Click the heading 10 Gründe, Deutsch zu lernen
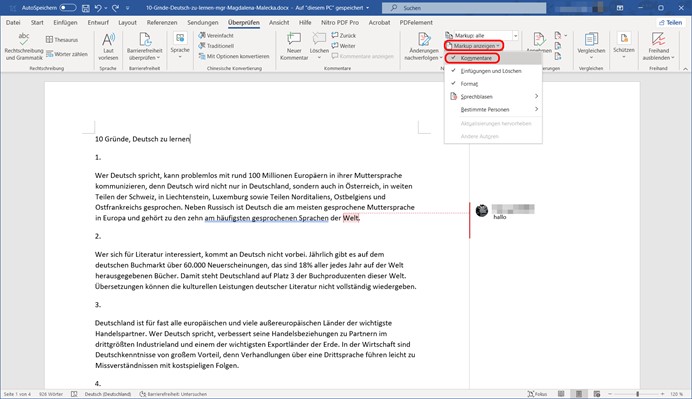Viewport: 692px width, 399px height. pyautogui.click(x=142, y=139)
